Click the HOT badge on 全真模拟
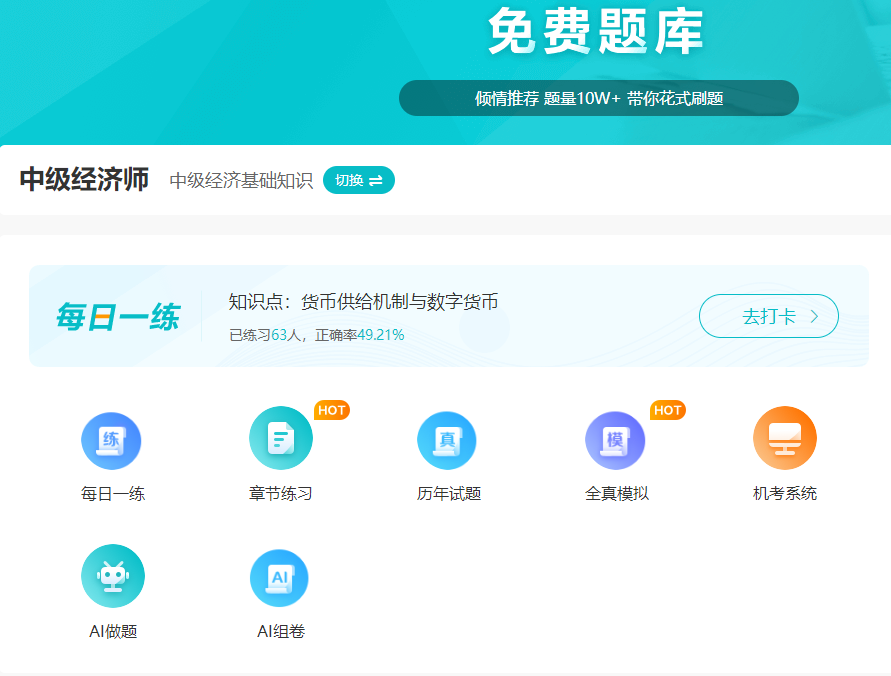891x676 pixels. pyautogui.click(x=667, y=410)
